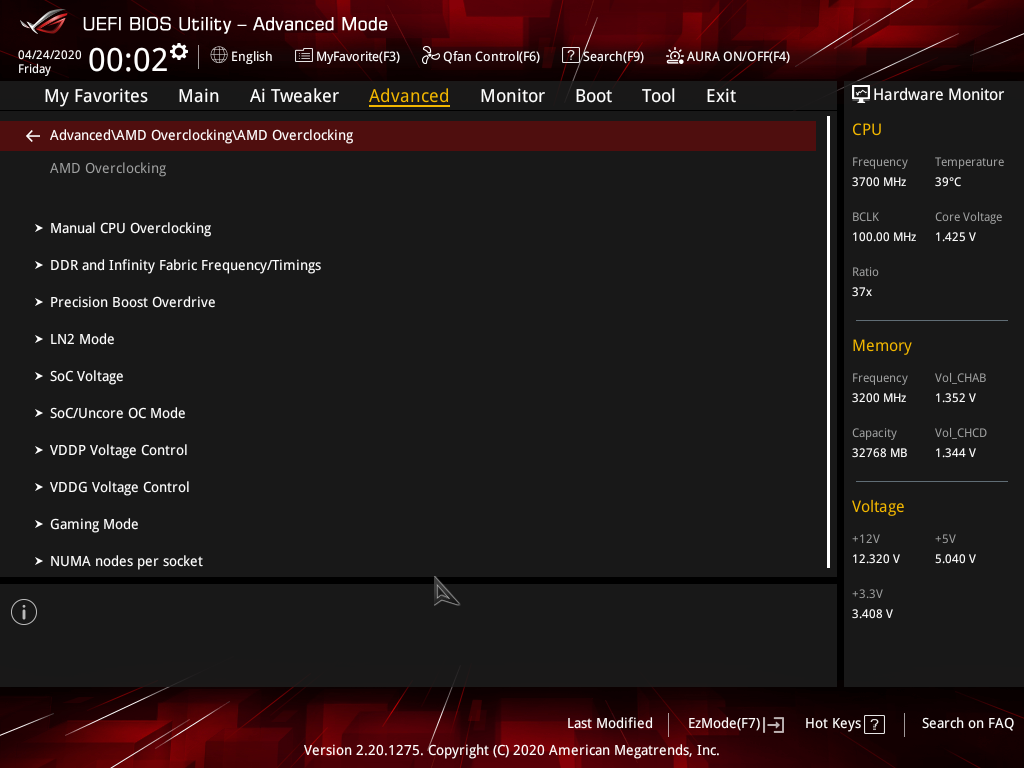The image size is (1024, 768).
Task: Click the greyed AMD Overclocking heading
Action: [x=108, y=168]
